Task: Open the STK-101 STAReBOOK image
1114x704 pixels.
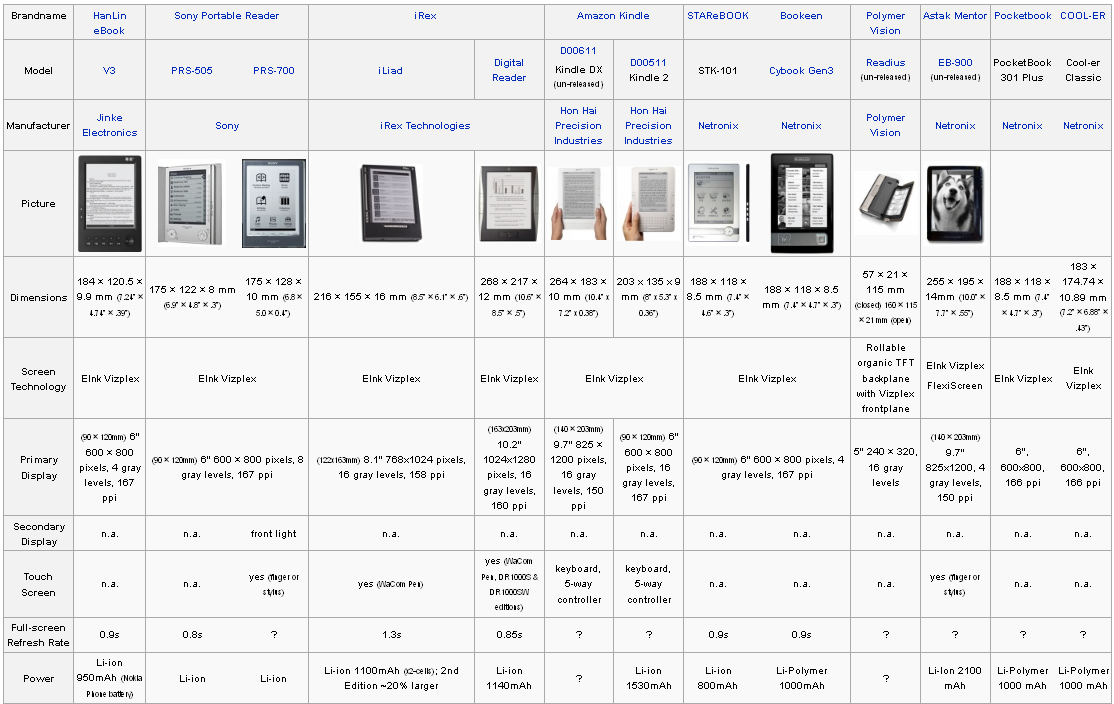Action: pos(717,204)
